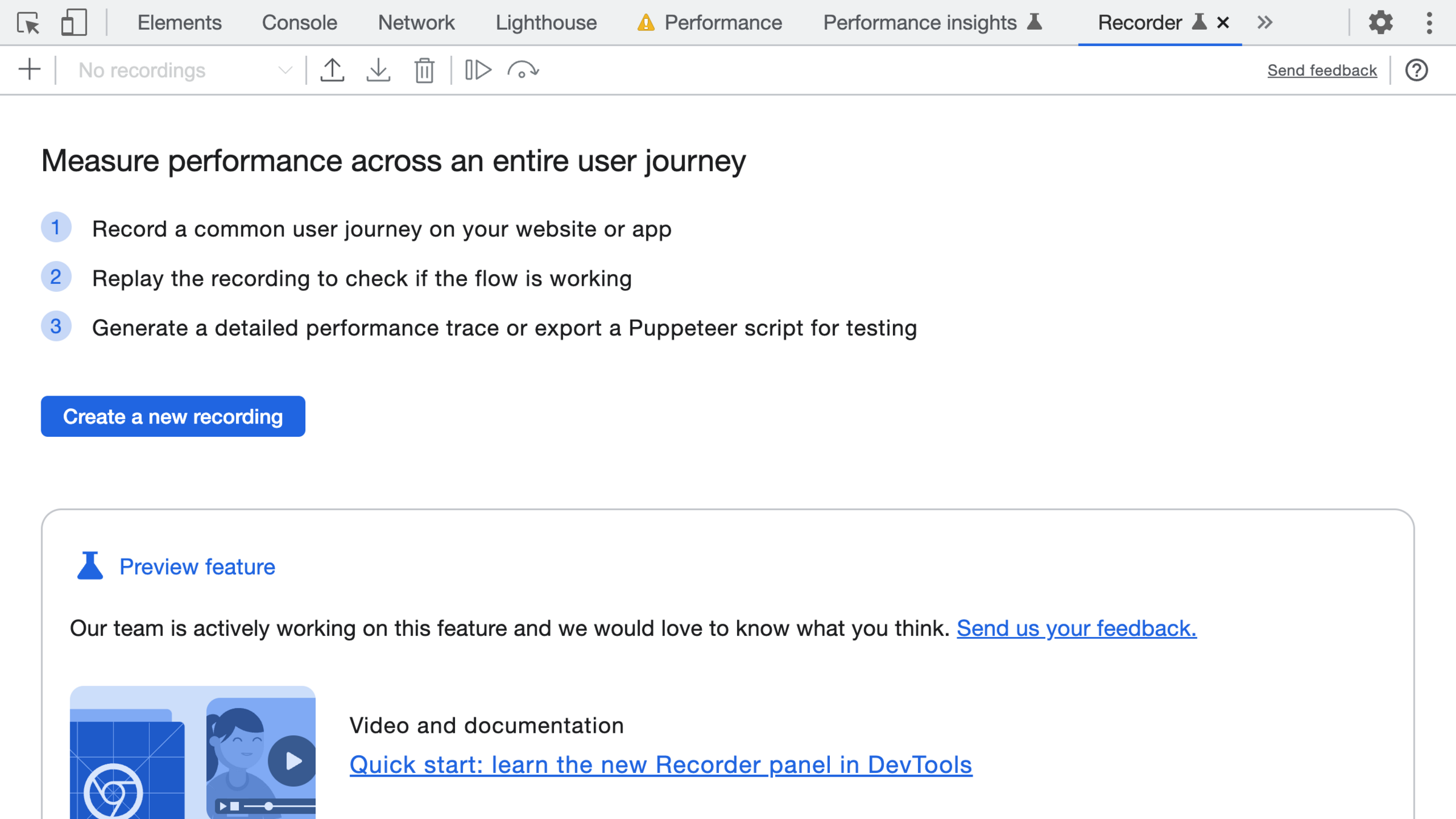Click the export recording download icon
Screen dimensions: 1456x819
(379, 70)
